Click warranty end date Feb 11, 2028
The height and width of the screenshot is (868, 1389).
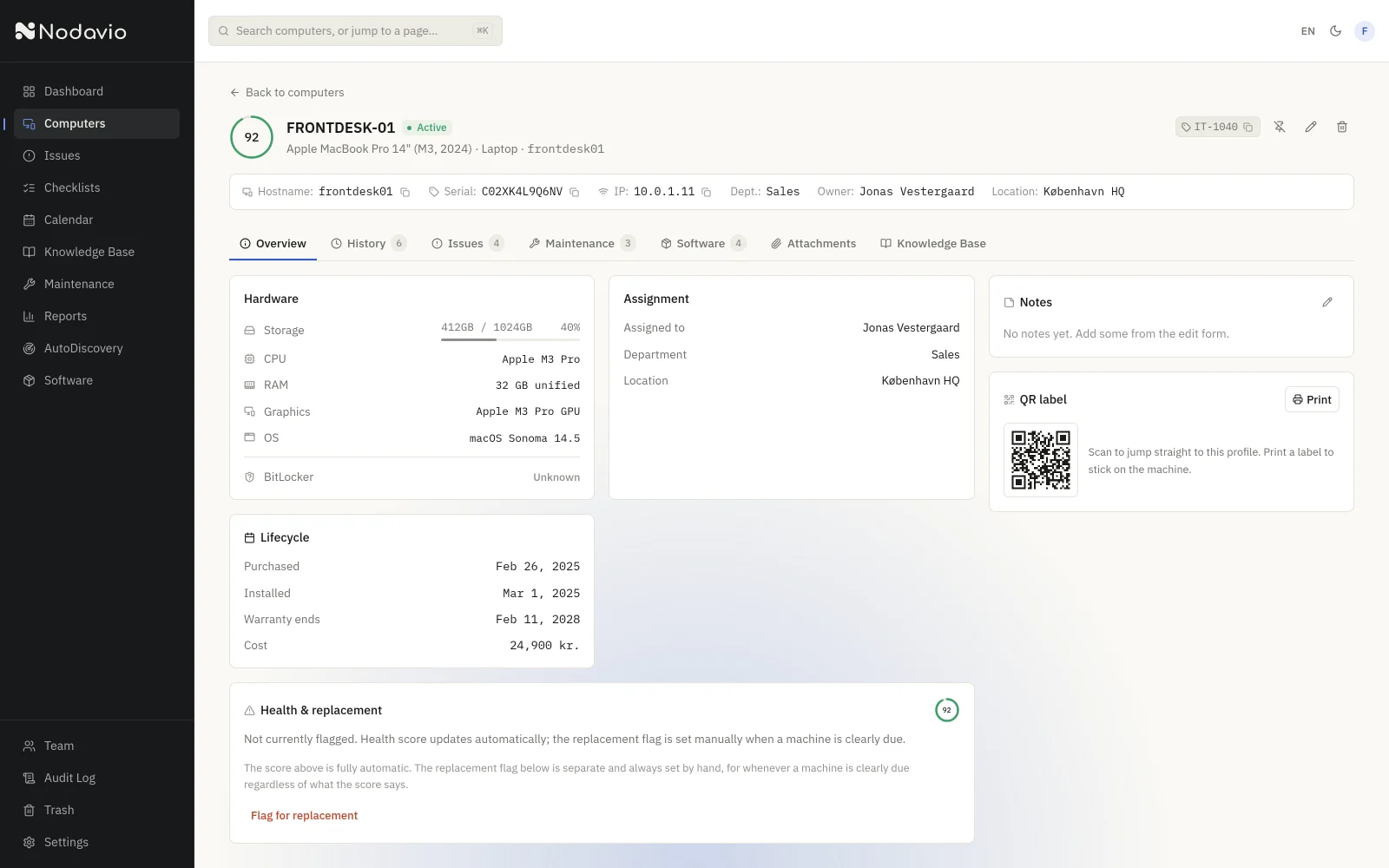click(537, 620)
